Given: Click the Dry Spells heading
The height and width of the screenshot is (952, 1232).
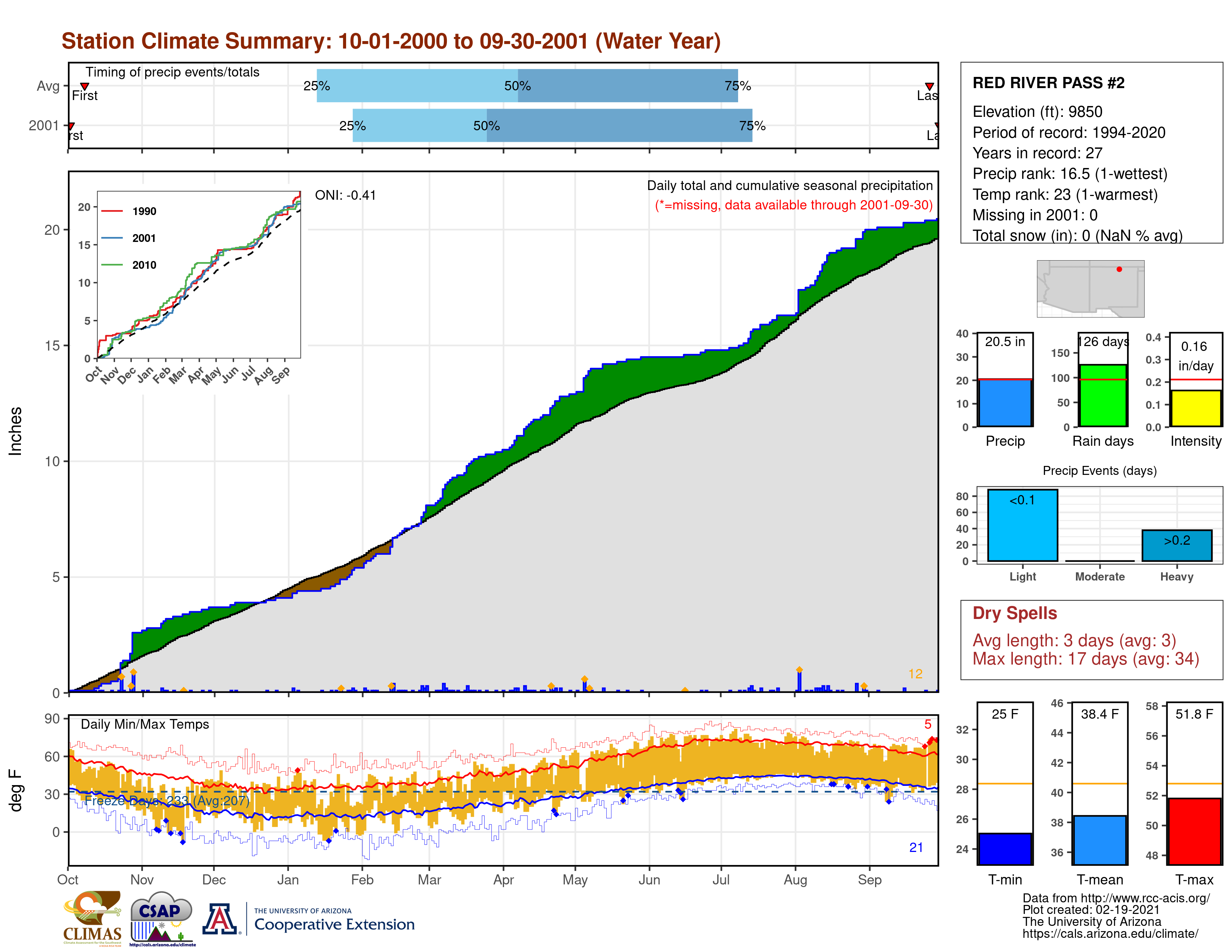Looking at the screenshot, I should click(1014, 613).
